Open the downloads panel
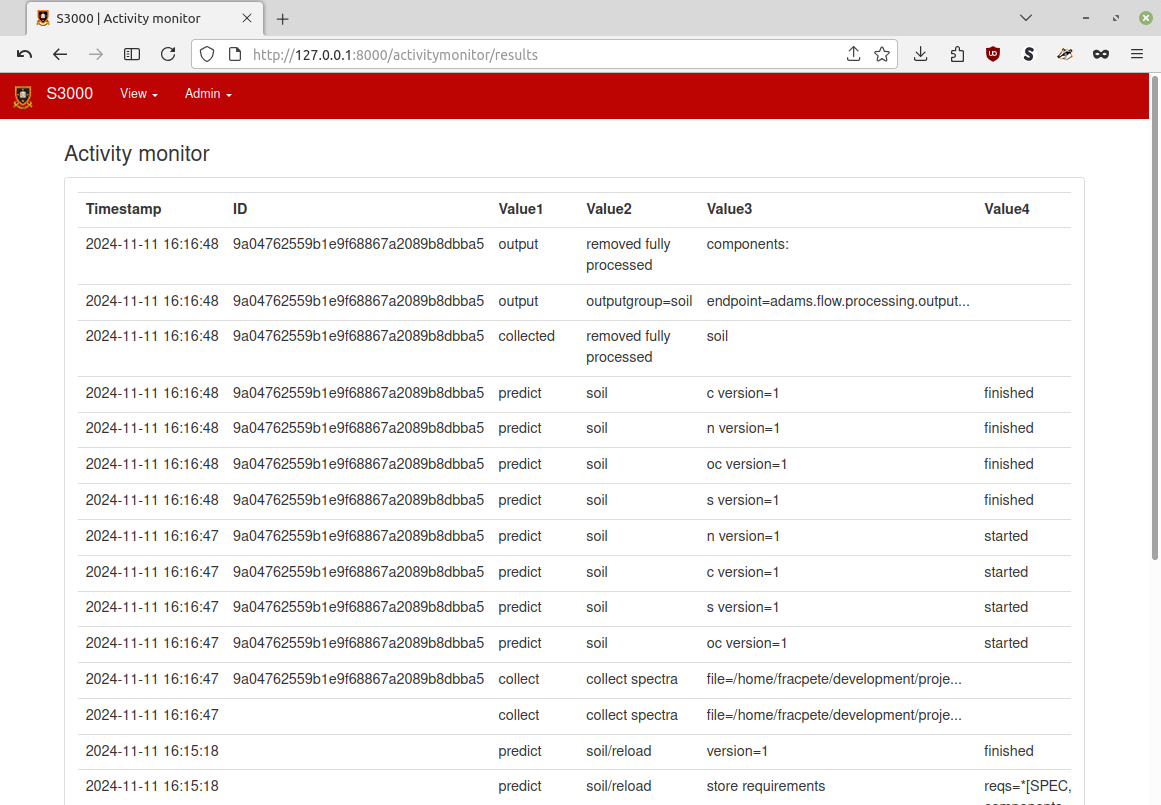 pyautogui.click(x=920, y=54)
